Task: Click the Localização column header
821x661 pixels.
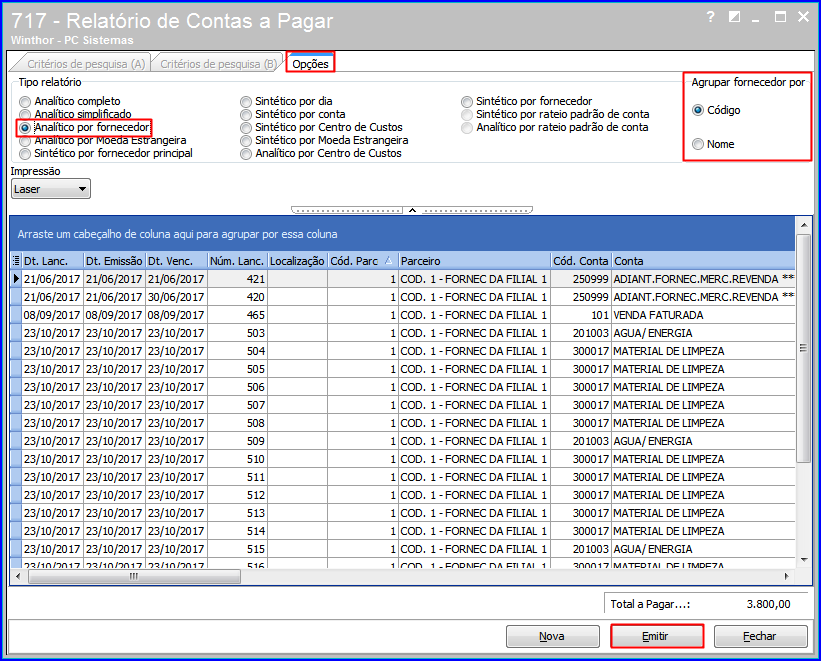Action: 297,260
